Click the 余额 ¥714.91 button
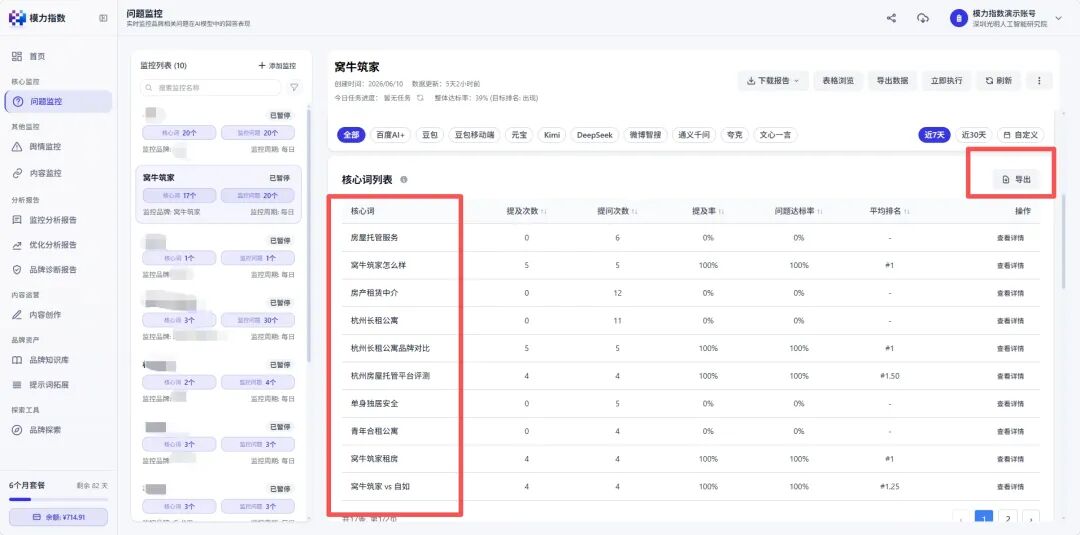 pyautogui.click(x=58, y=517)
